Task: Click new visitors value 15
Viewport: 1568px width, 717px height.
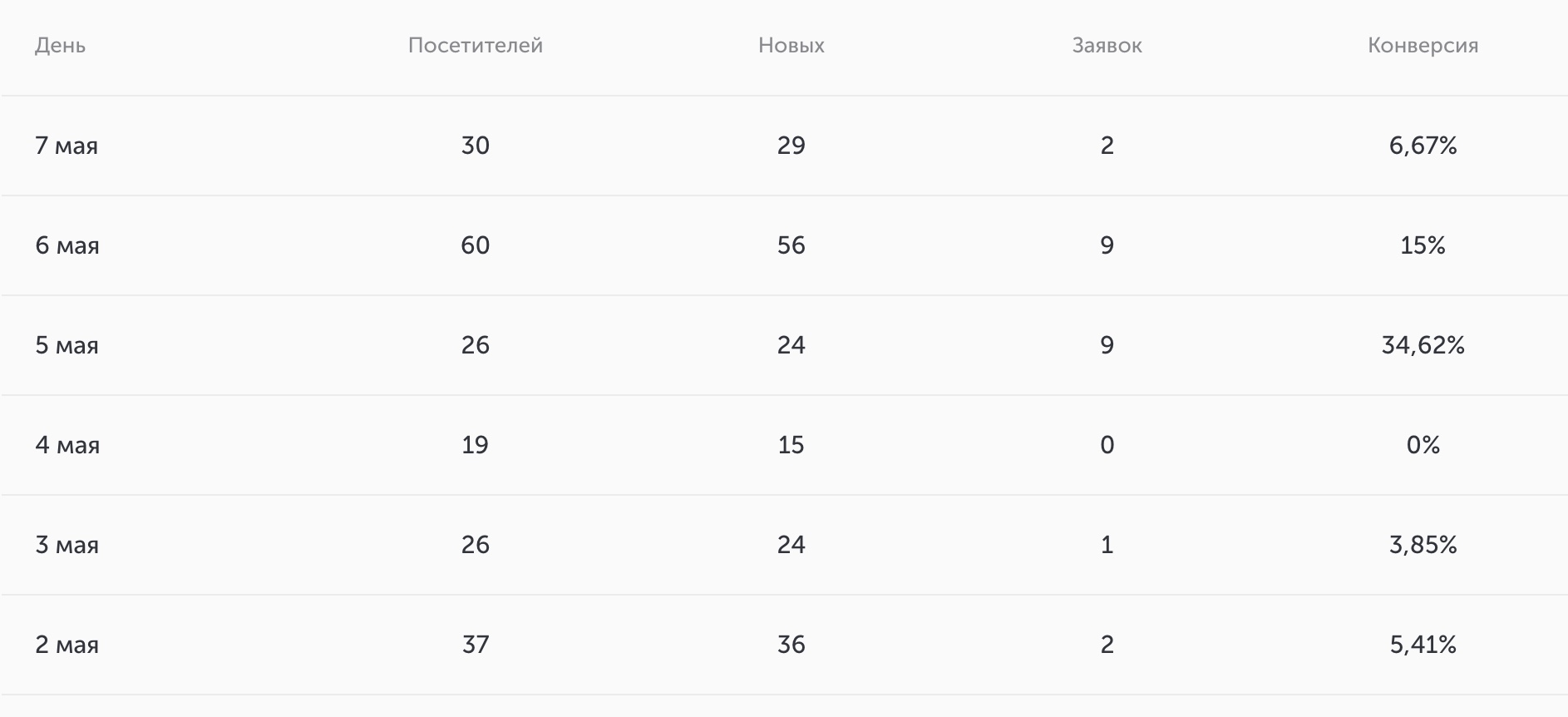Action: [791, 445]
